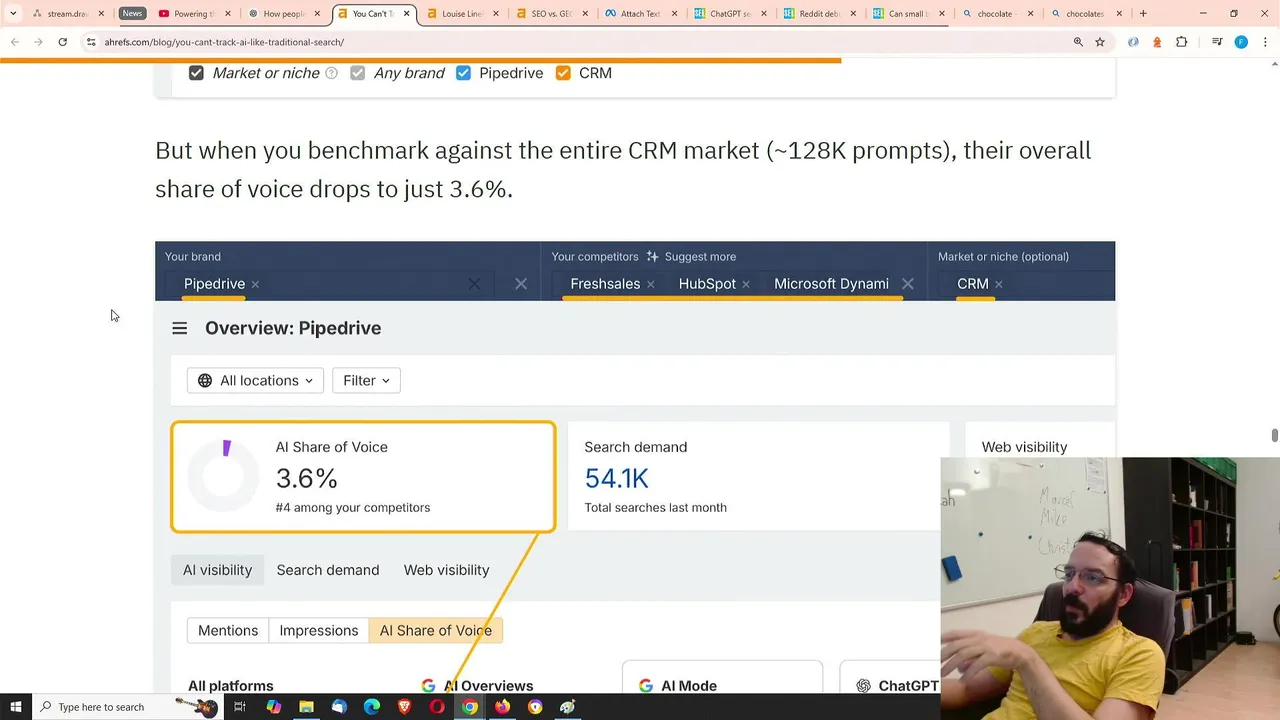Remove the CRM market tag
Viewport: 1280px width, 720px height.
click(999, 284)
